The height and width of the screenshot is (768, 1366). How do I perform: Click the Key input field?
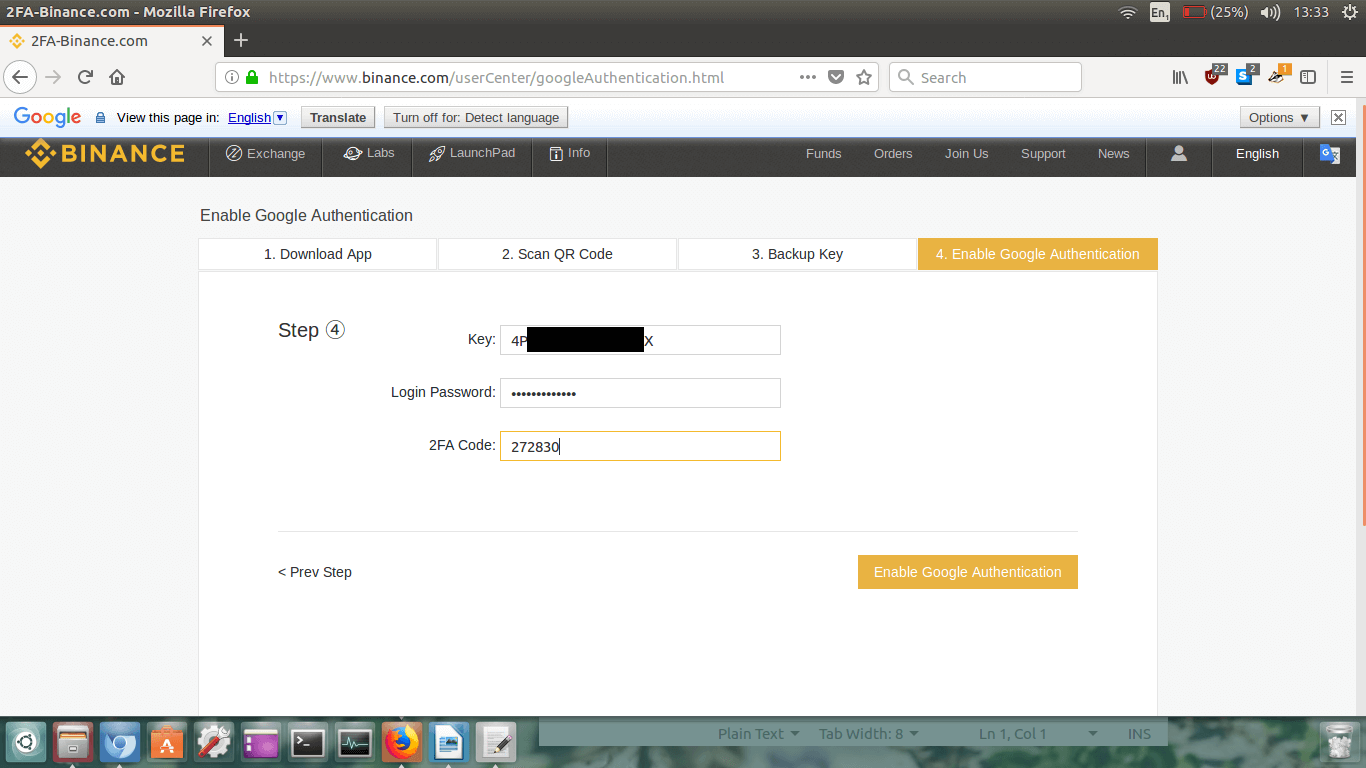point(640,340)
